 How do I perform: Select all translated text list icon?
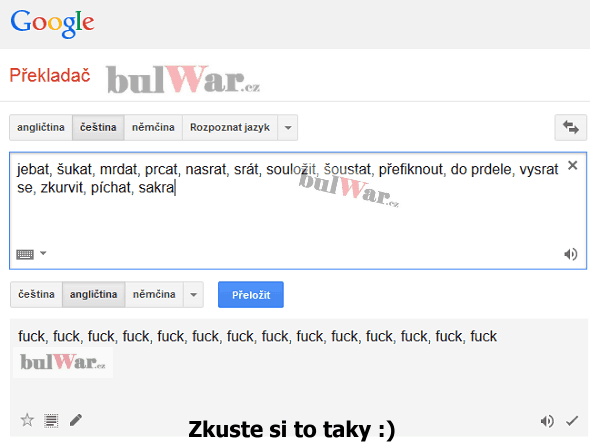coord(51,421)
